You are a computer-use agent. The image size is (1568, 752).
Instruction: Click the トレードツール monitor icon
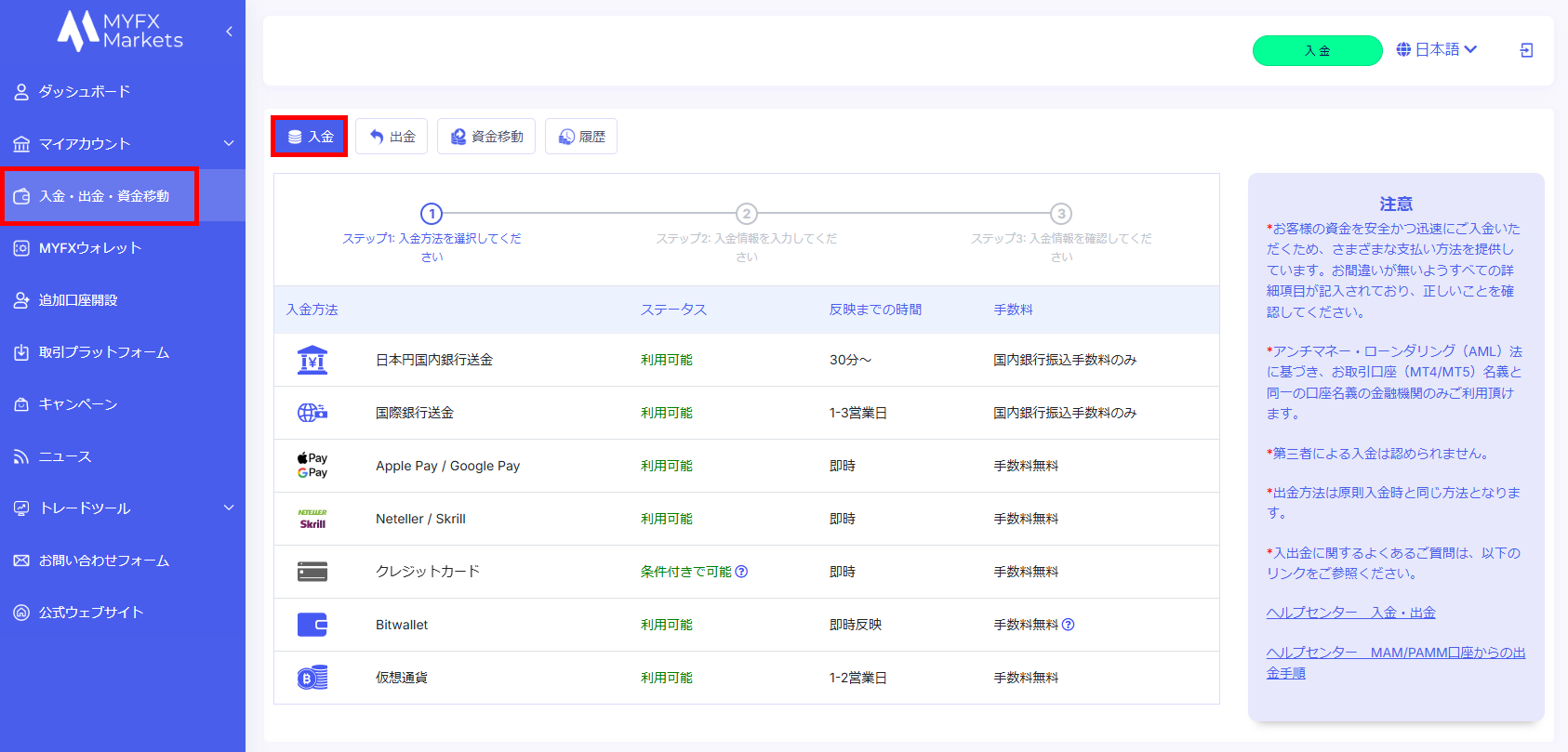(21, 508)
